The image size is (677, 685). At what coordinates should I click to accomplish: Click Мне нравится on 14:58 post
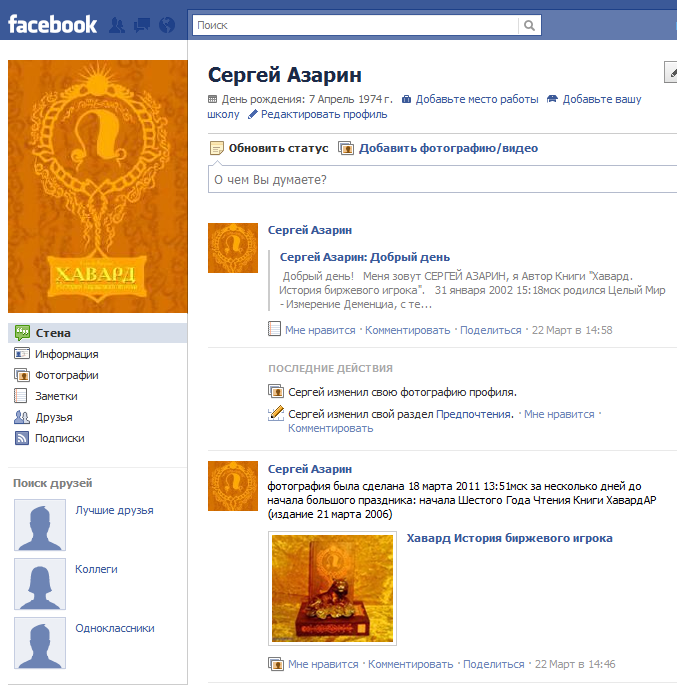[320, 330]
